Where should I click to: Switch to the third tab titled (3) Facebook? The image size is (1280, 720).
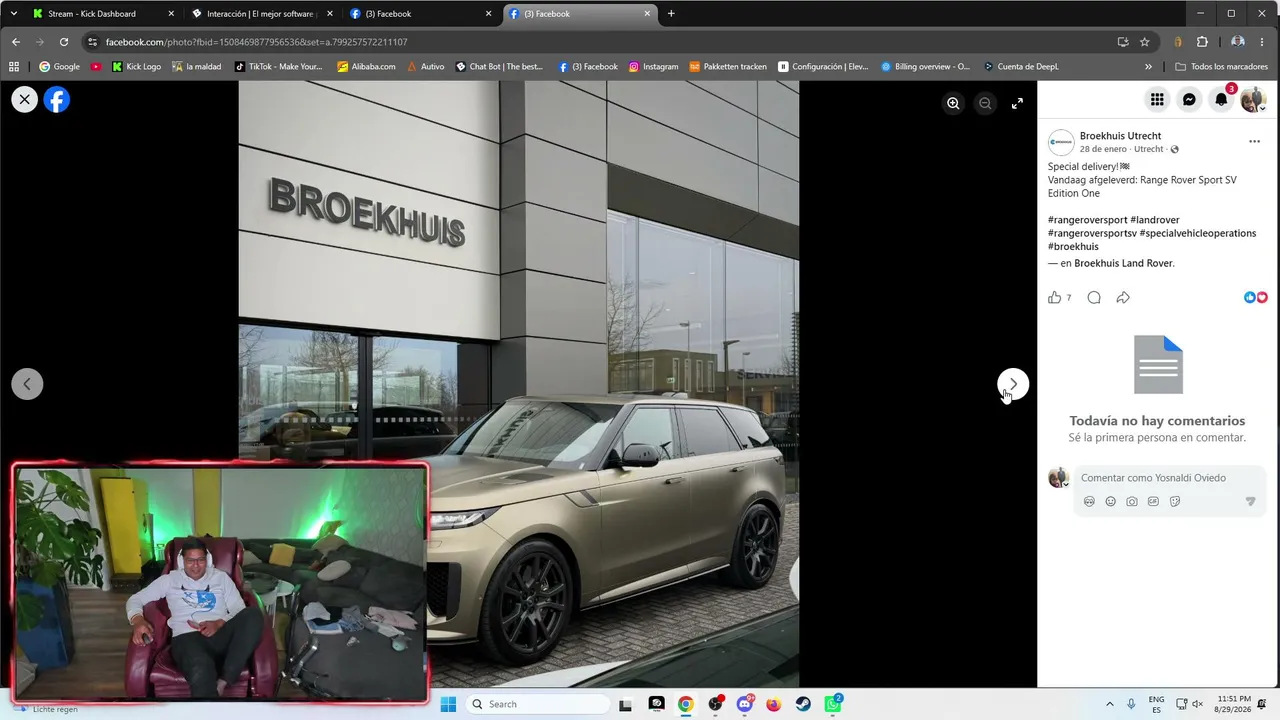click(421, 14)
